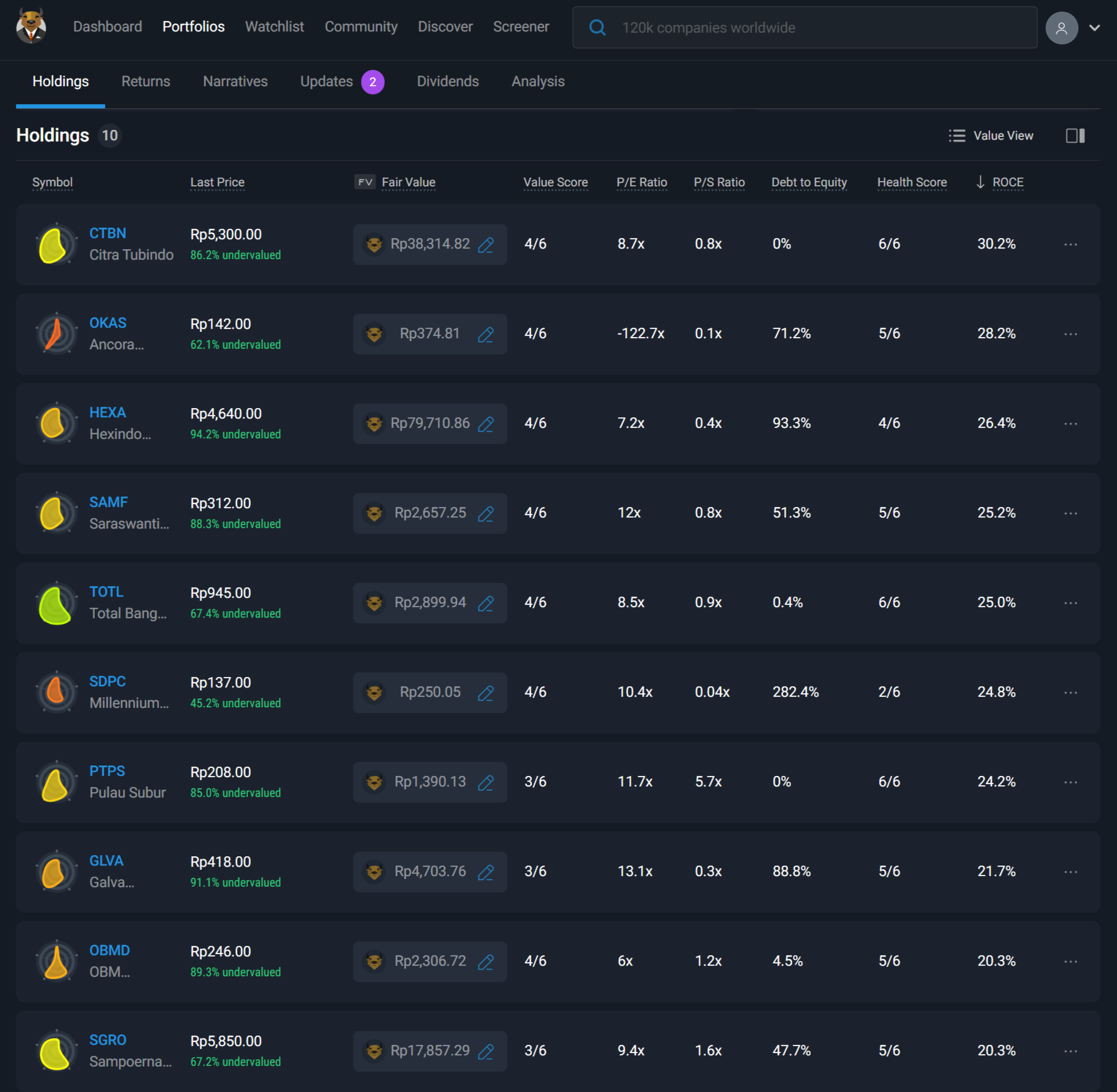Open the CTBN ticker link
This screenshot has height=1092, width=1117.
[x=108, y=233]
